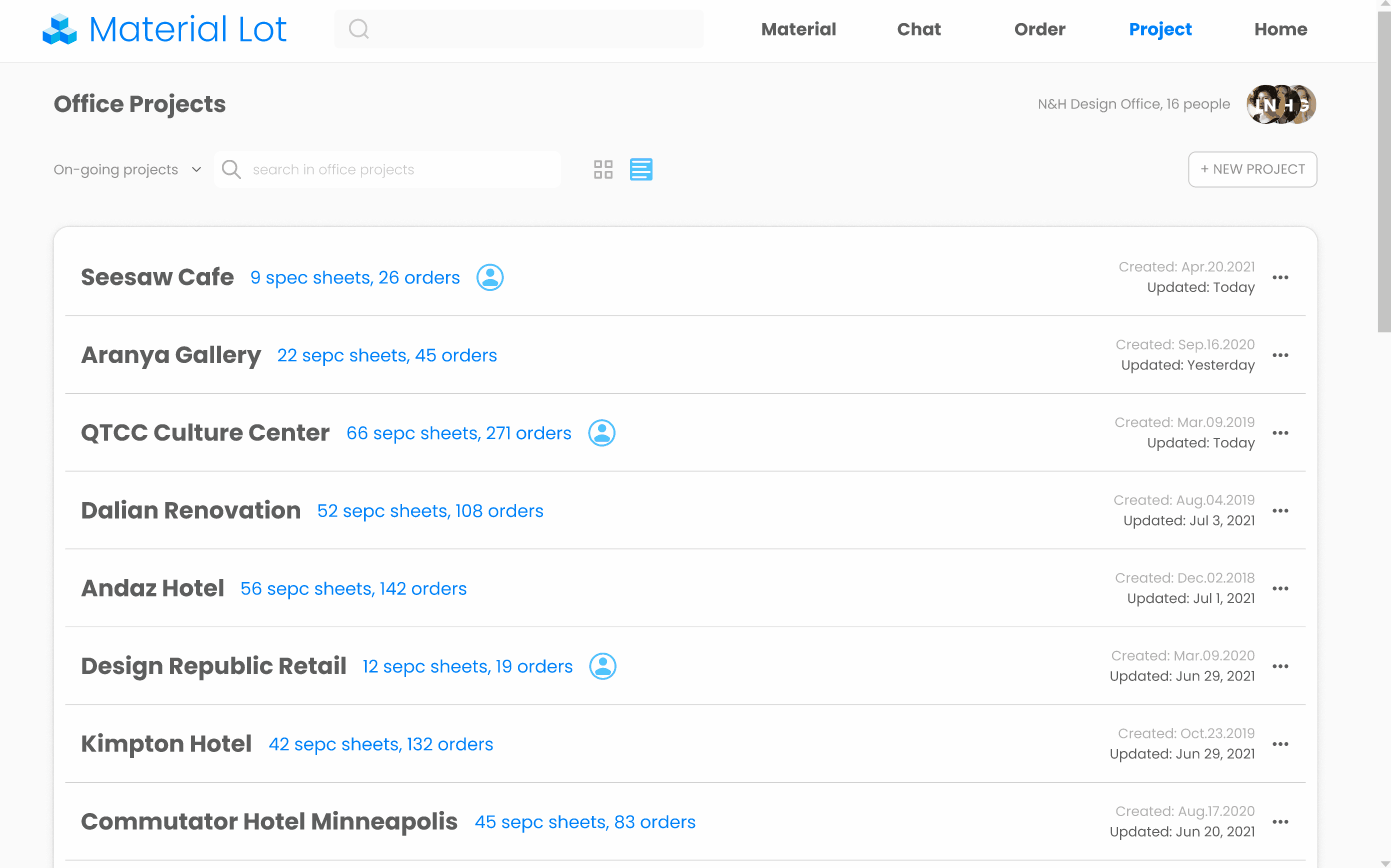Go to the Material tab

click(798, 29)
